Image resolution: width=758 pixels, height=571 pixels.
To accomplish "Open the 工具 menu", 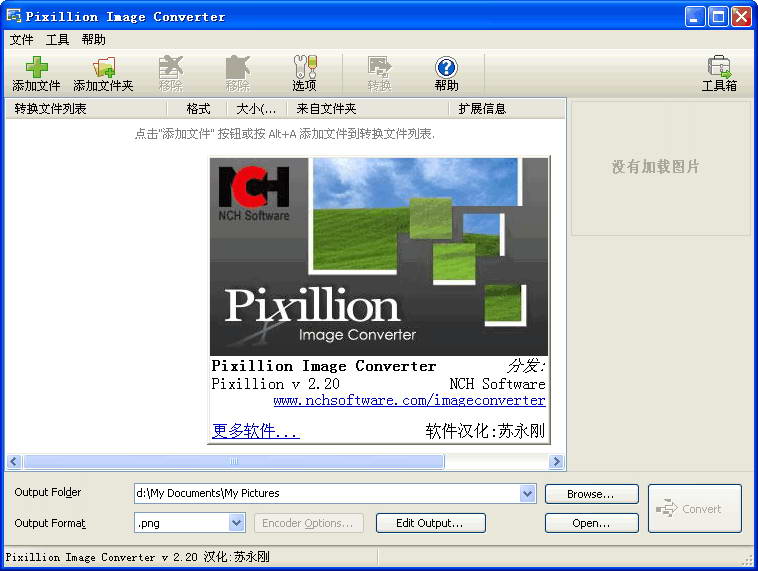I will point(58,40).
